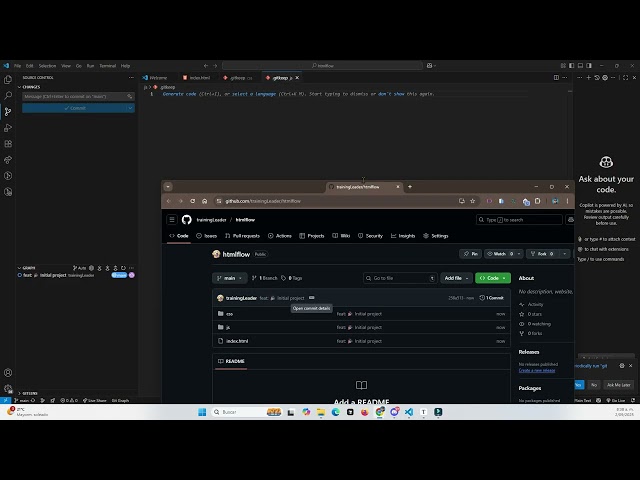Click the refresh icon in Graph section

point(123,268)
